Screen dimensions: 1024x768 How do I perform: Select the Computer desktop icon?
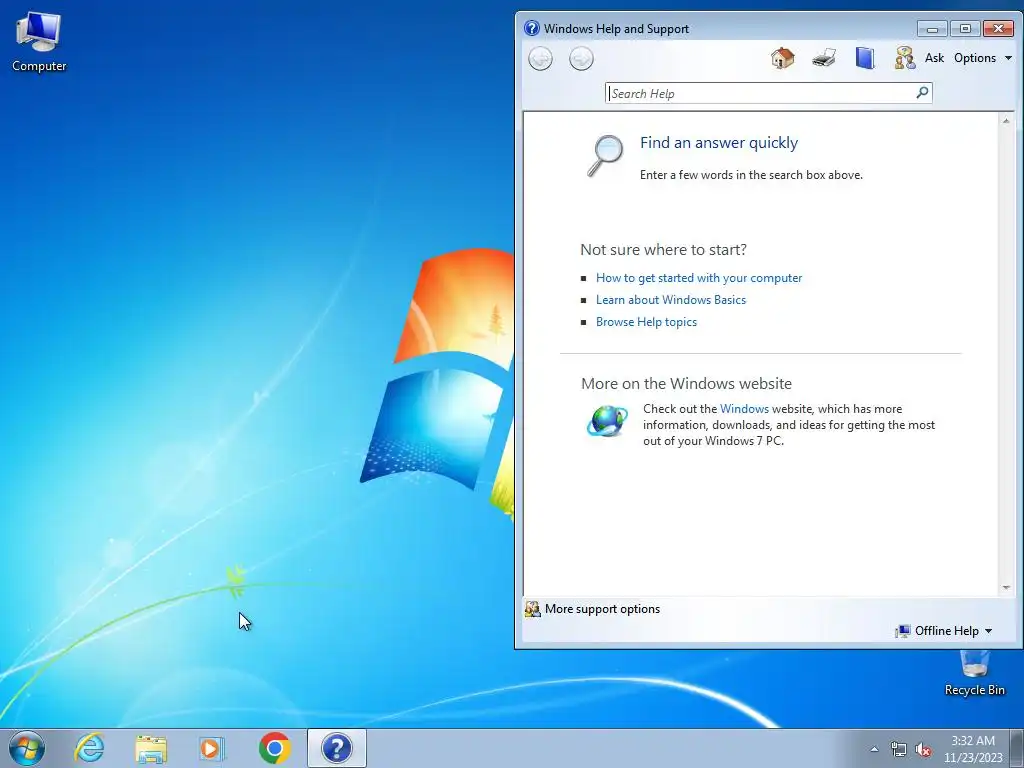coord(39,42)
